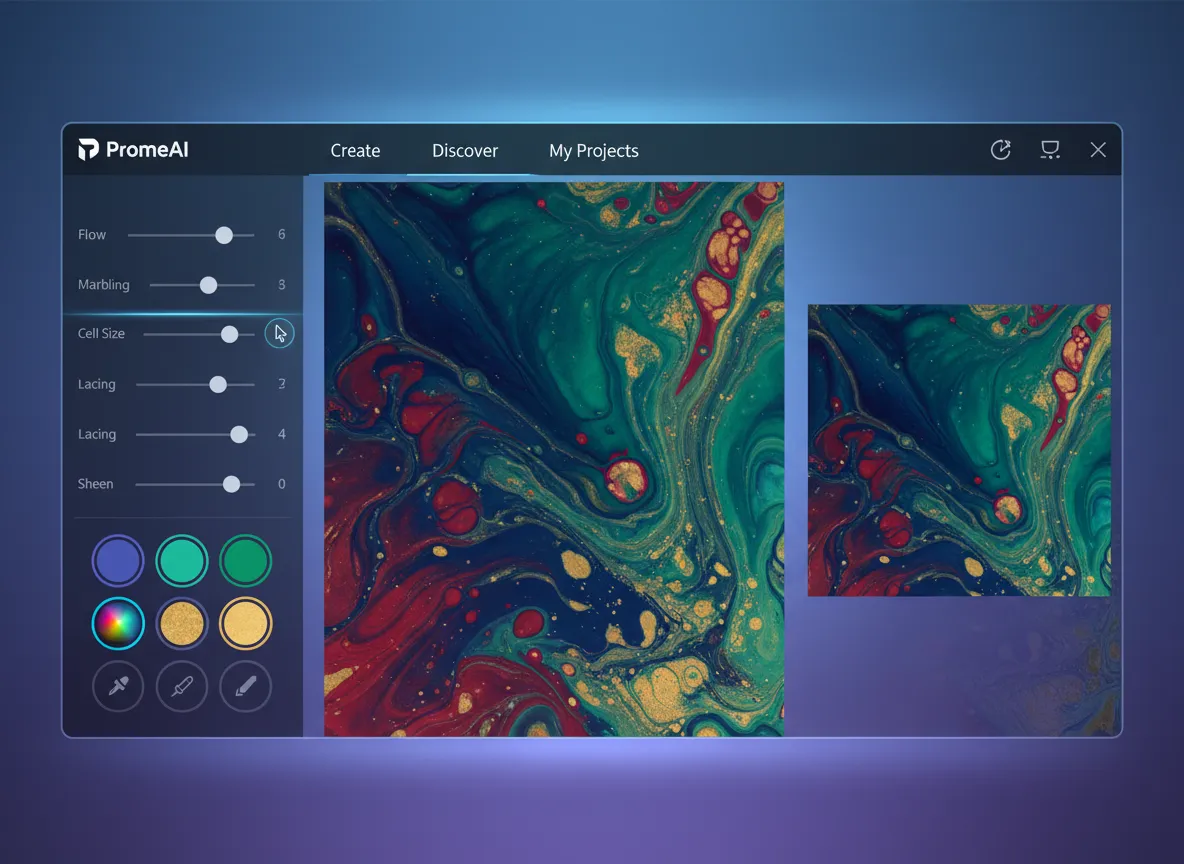Click the Lacing slider handle set to 4
Image resolution: width=1184 pixels, height=864 pixels.
[239, 434]
